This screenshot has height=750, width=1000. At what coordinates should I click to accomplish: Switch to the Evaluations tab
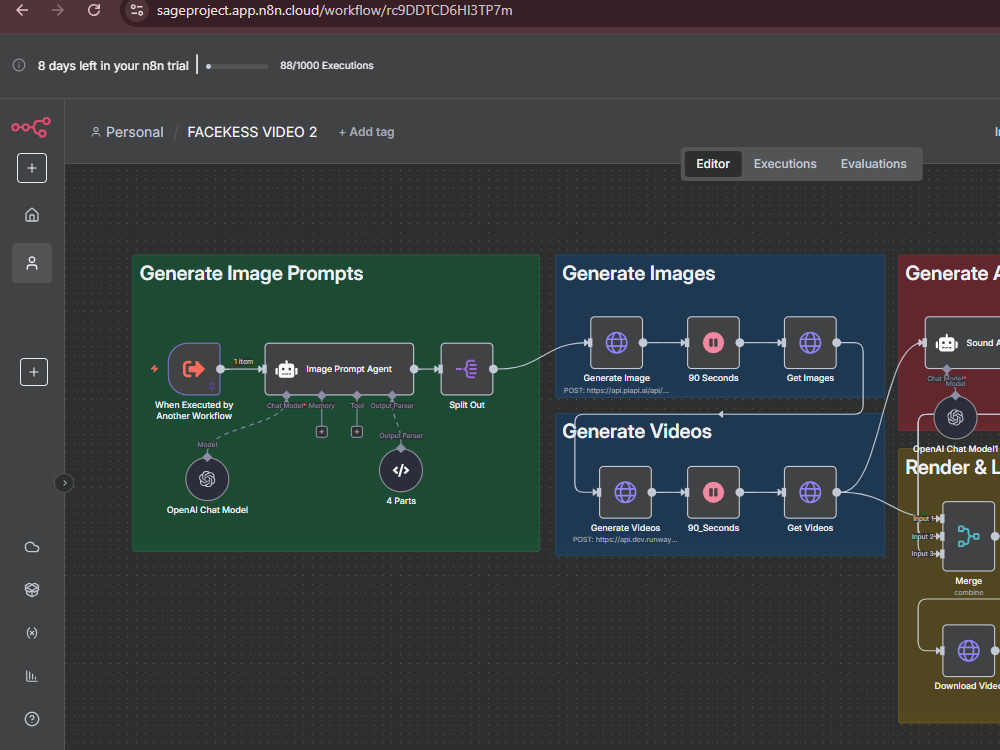pyautogui.click(x=873, y=164)
